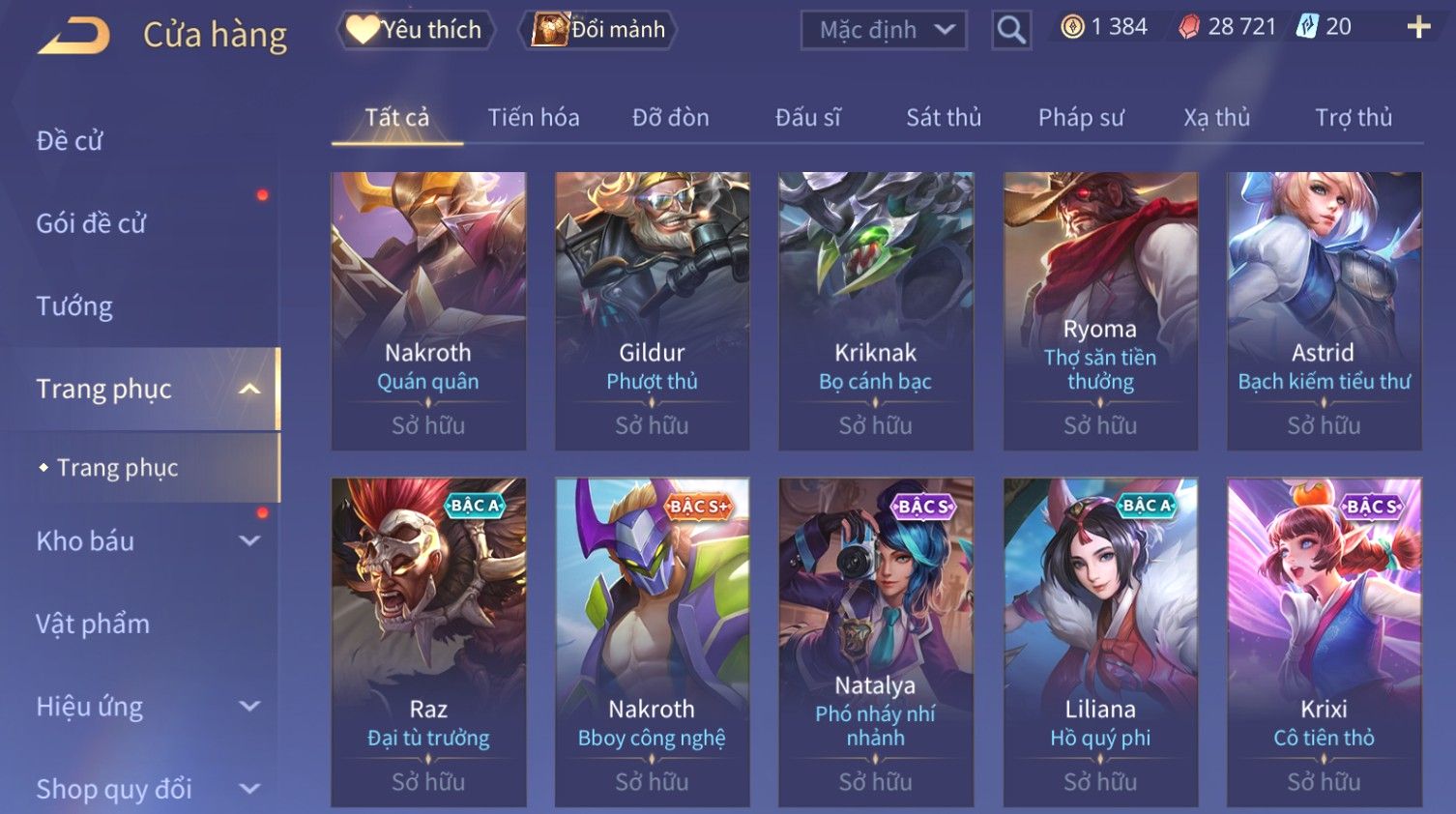1456x814 pixels.
Task: Tap the golden back arrow icon
Action: pyautogui.click(x=74, y=36)
